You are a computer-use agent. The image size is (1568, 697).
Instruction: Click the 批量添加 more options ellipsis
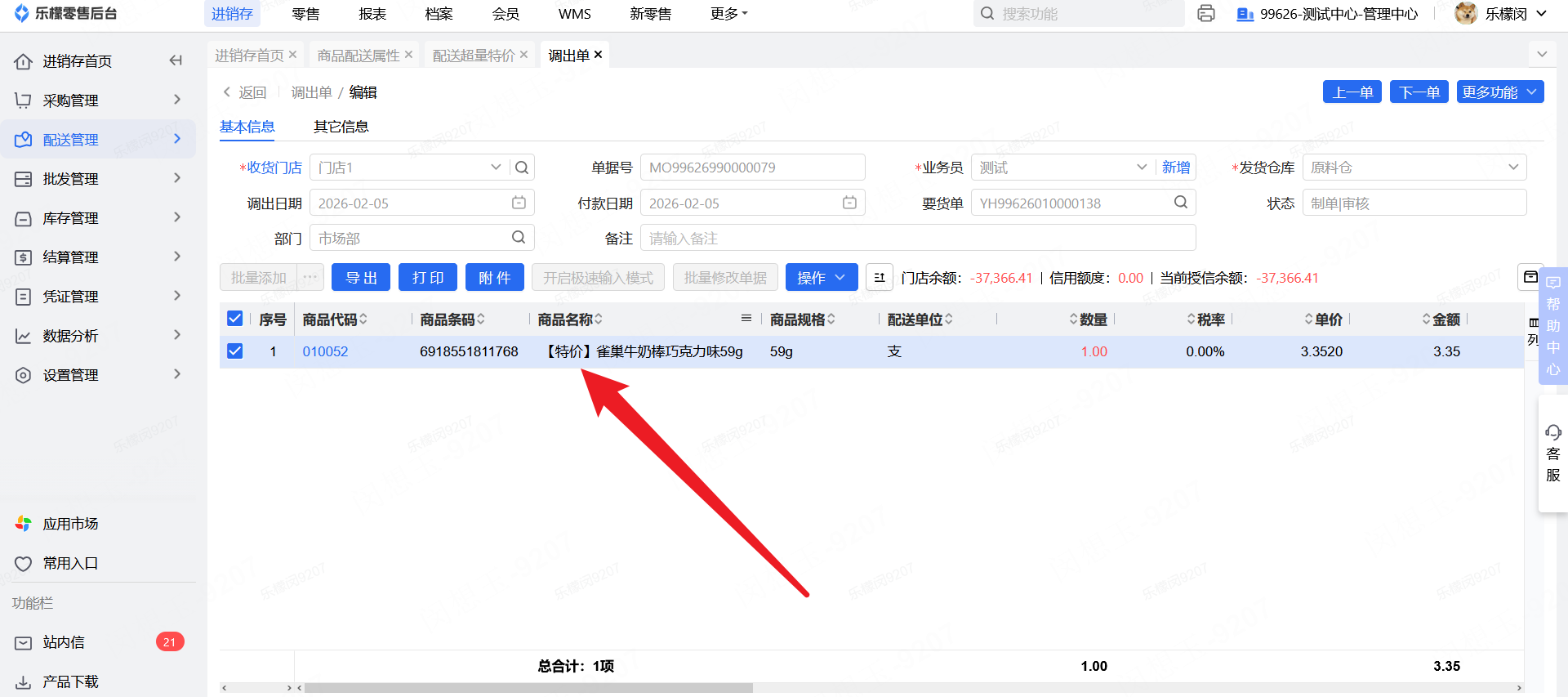(x=310, y=278)
